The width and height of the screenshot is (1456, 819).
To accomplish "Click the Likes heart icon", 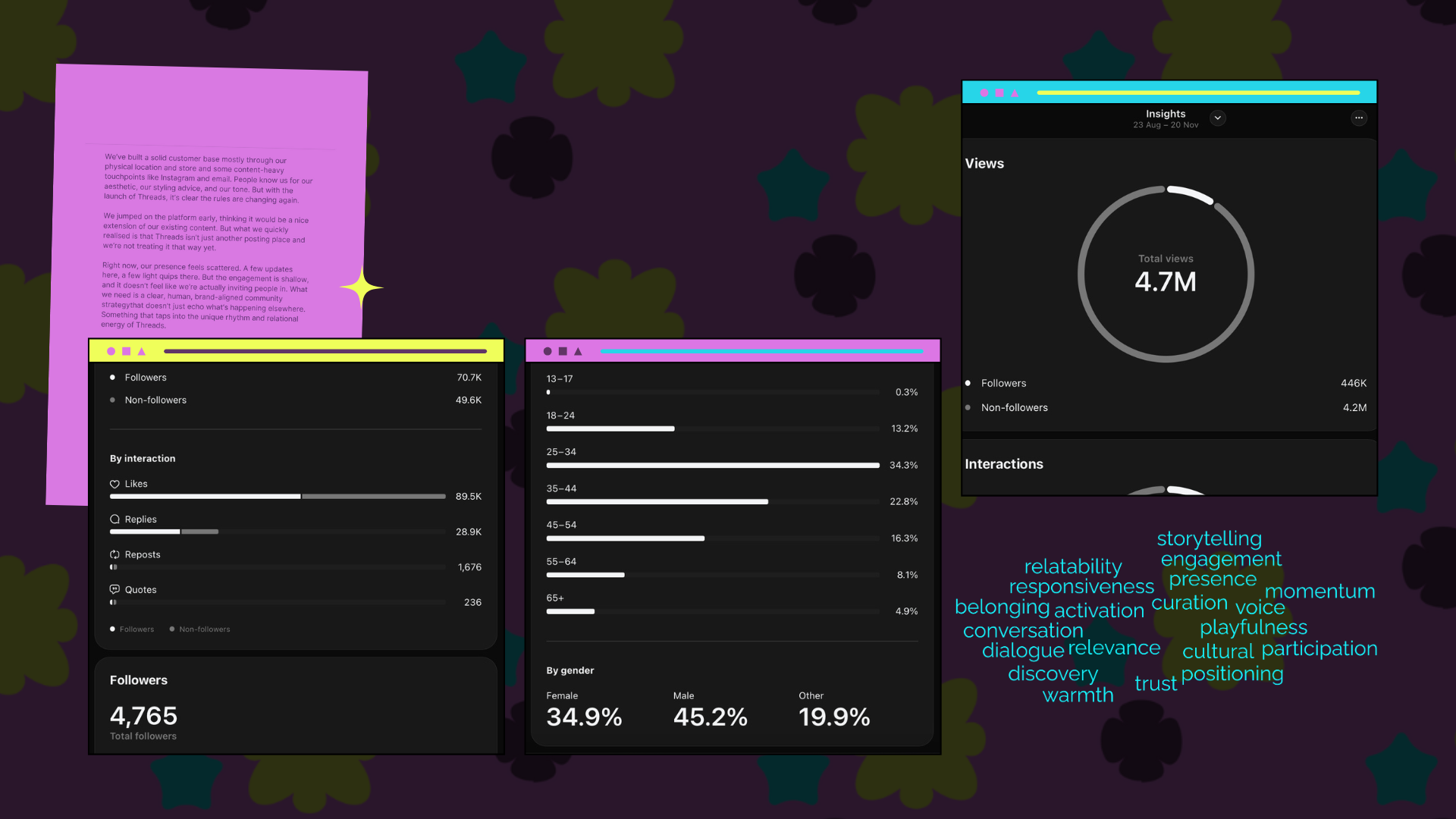I will click(x=115, y=484).
